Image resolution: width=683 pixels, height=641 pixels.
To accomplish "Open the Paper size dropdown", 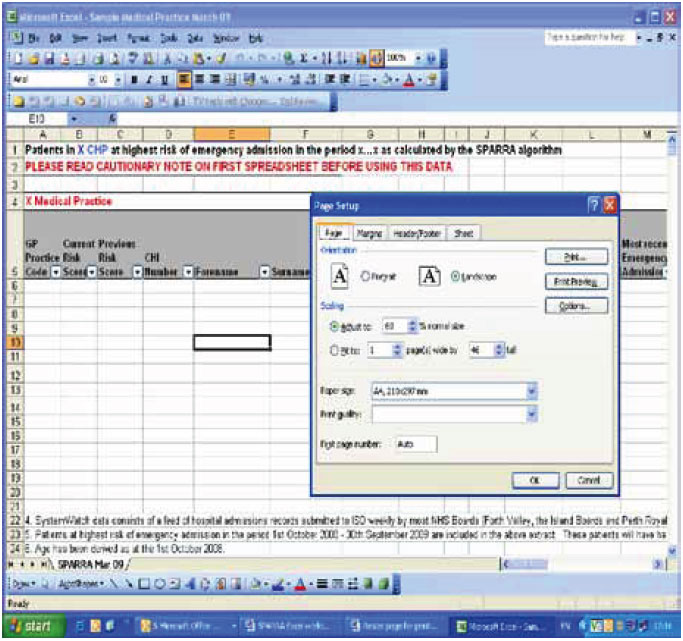I will pos(532,391).
